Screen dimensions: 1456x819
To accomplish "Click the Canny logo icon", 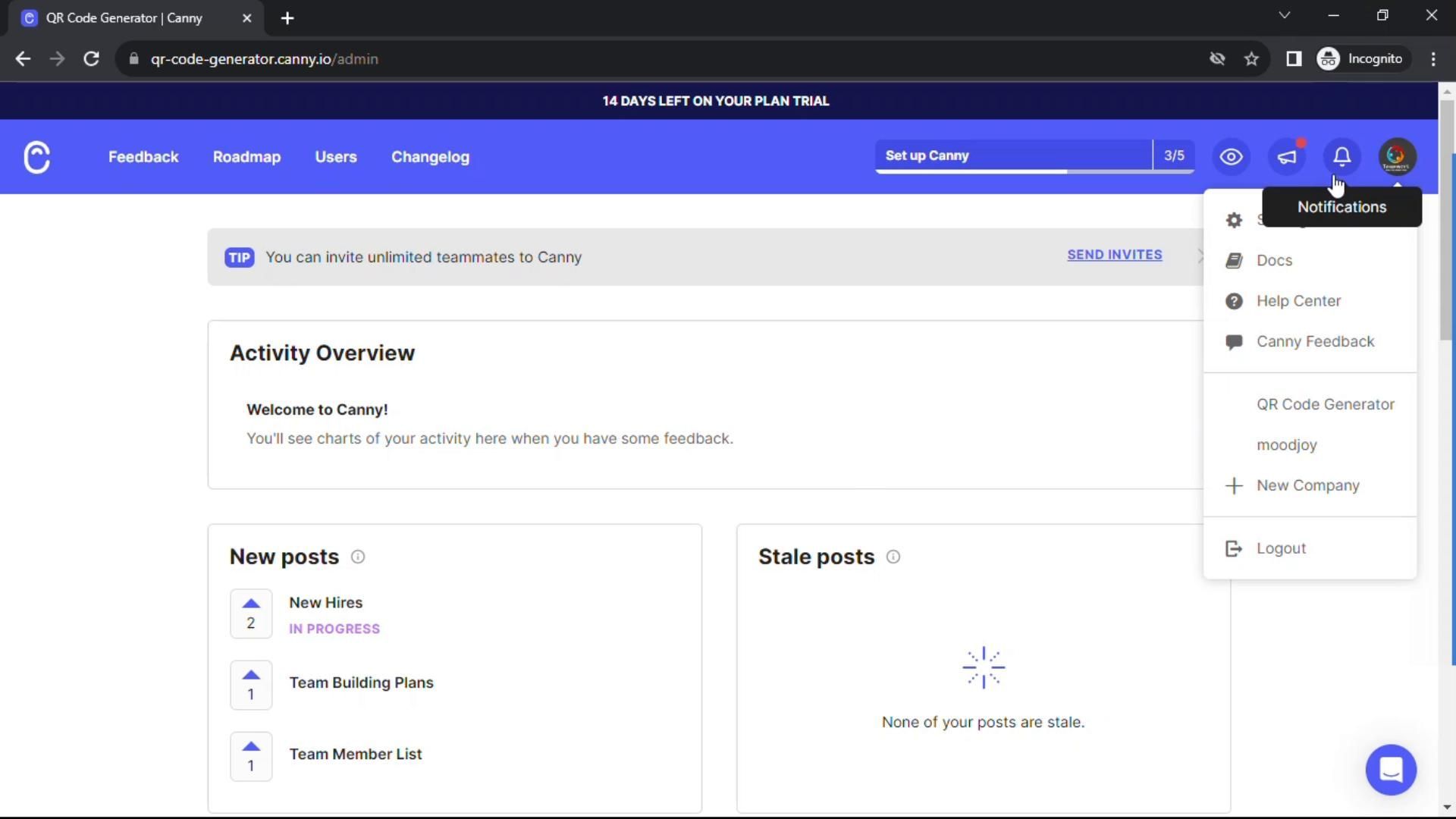I will pos(36,158).
